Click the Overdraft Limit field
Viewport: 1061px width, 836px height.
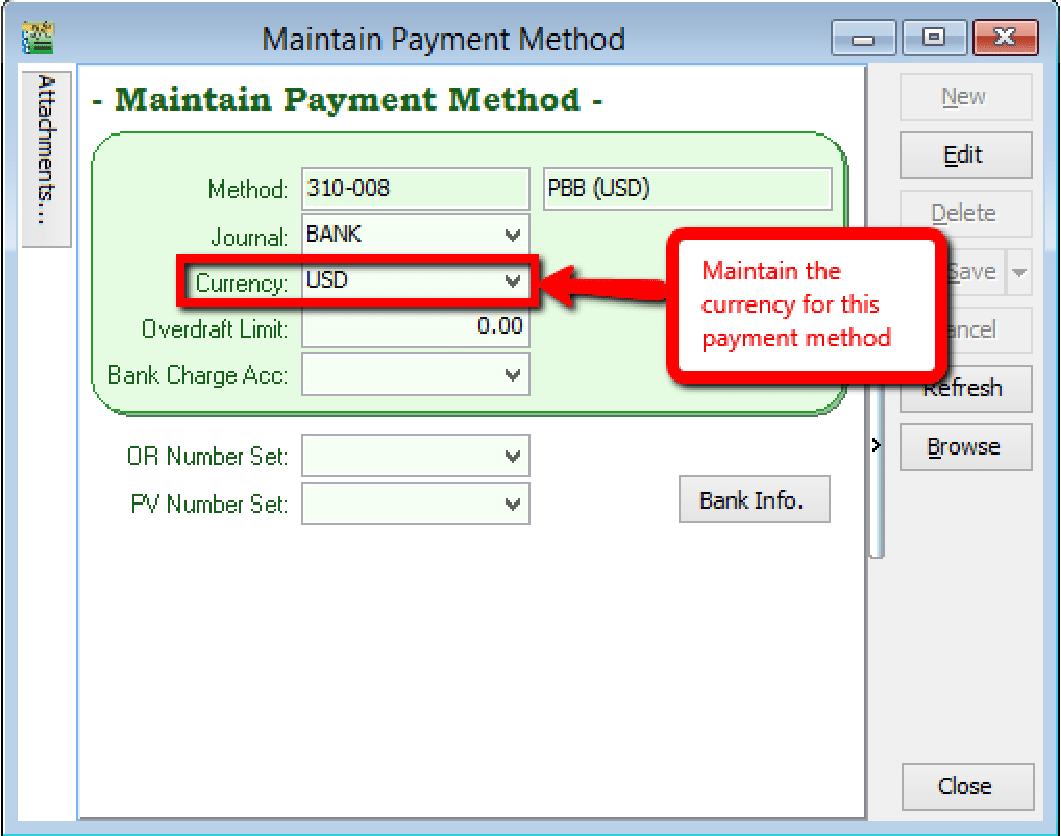[415, 328]
